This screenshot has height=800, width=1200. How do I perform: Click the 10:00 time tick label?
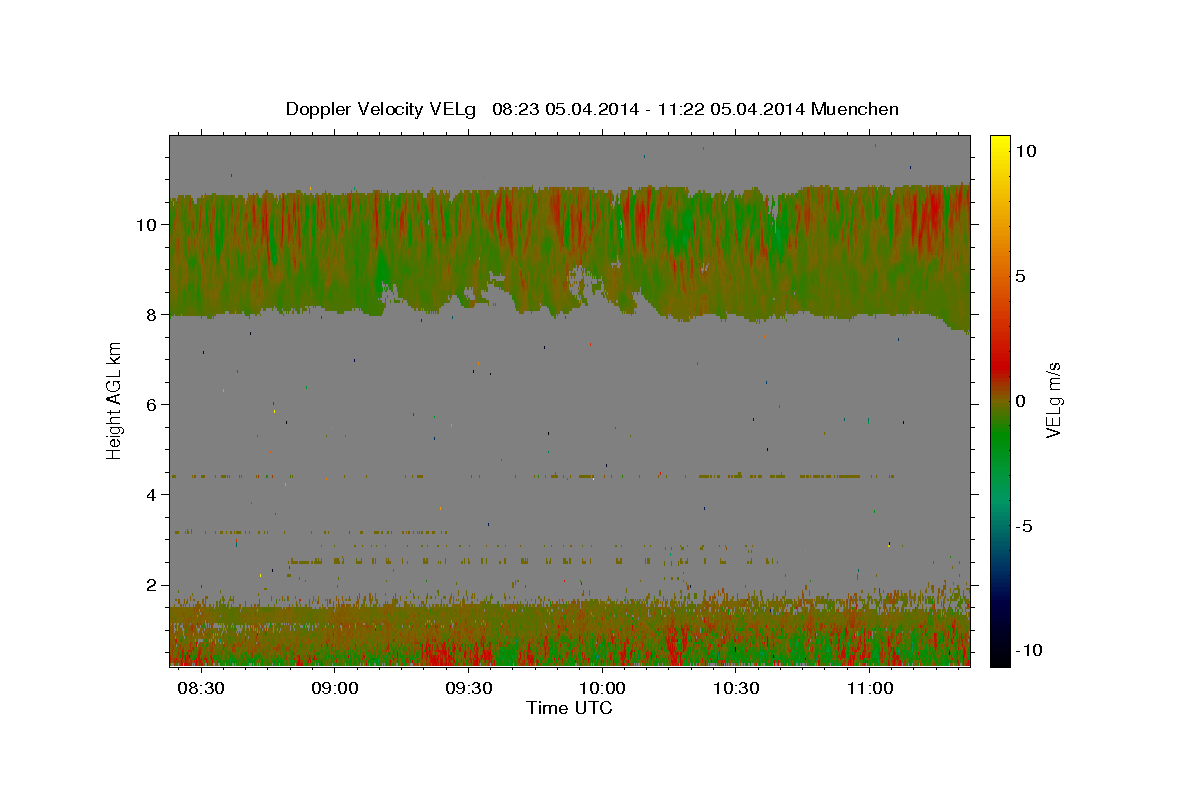point(603,689)
